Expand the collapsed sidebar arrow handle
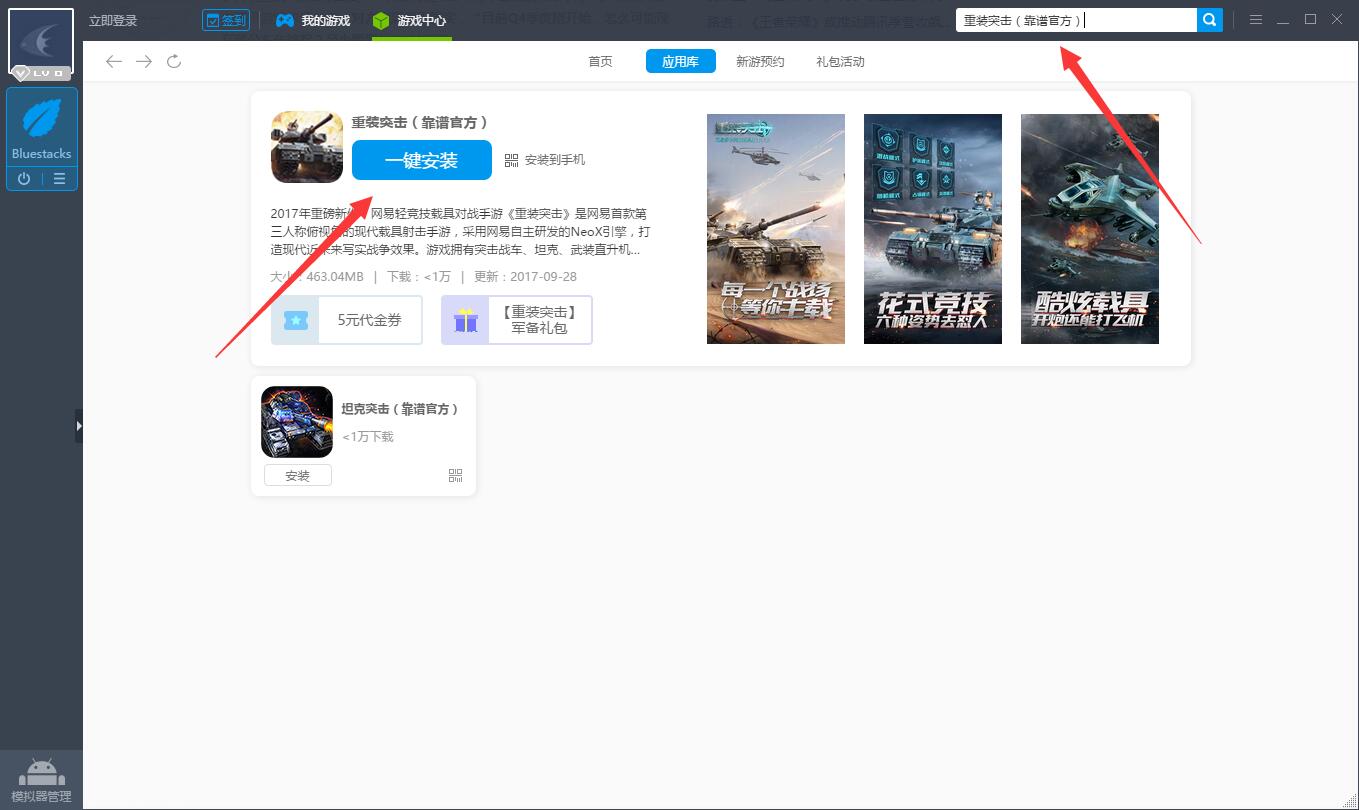The width and height of the screenshot is (1359, 810). click(x=79, y=426)
